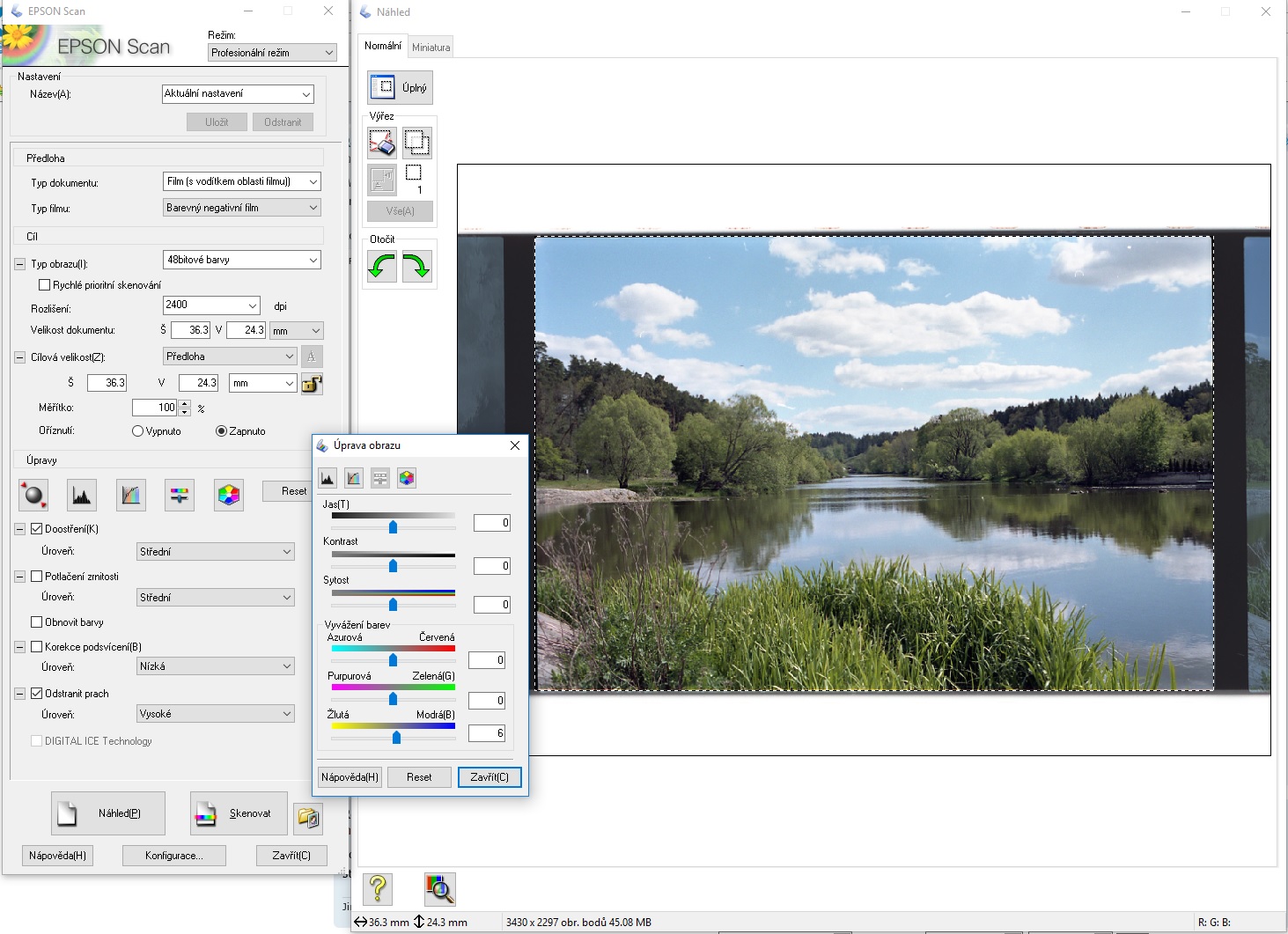Open the Typ filmu dropdown
Screen dimensions: 1288x934
pyautogui.click(x=242, y=208)
